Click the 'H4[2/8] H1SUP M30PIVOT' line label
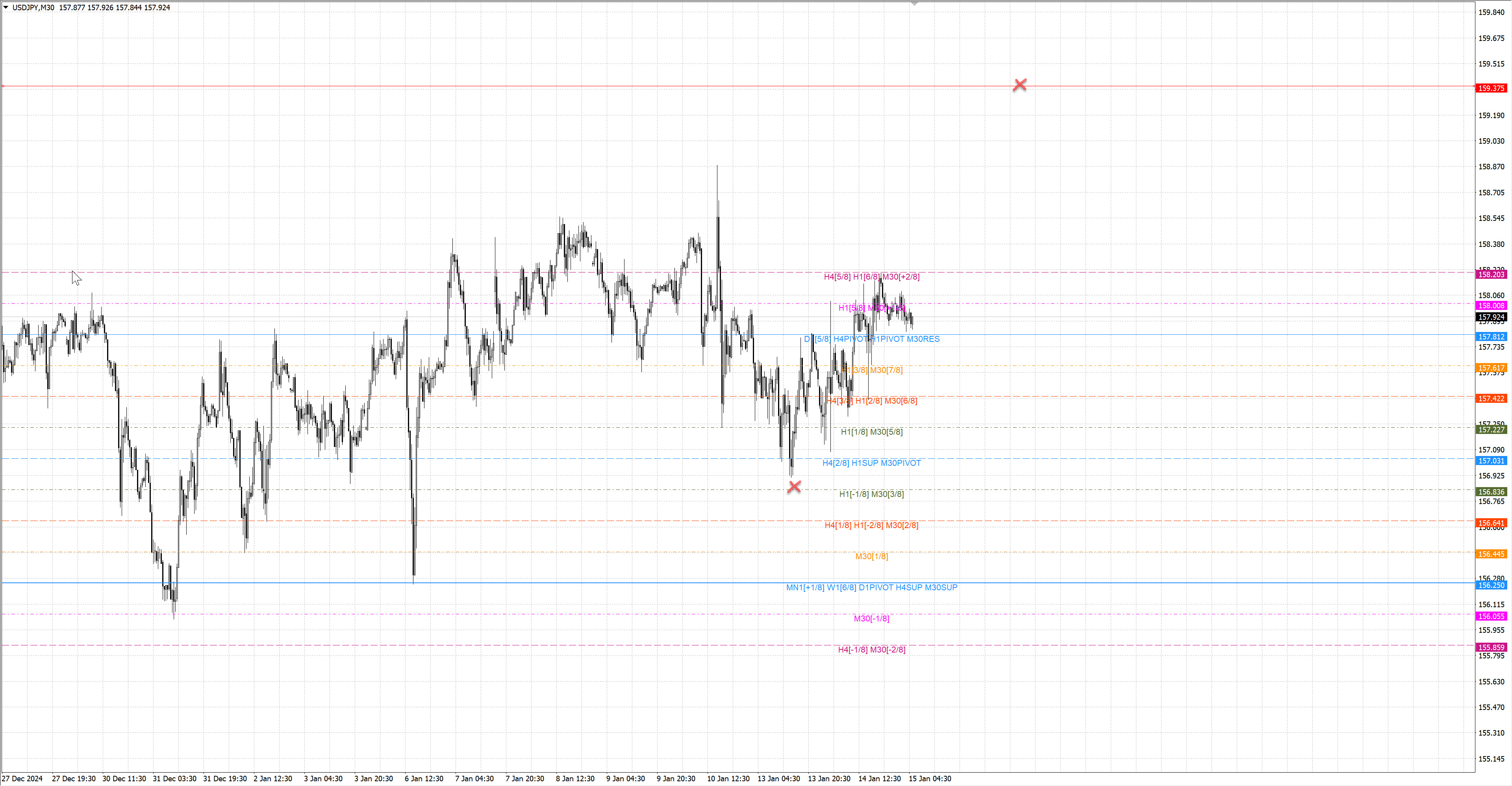The height and width of the screenshot is (786, 1512). pos(871,463)
